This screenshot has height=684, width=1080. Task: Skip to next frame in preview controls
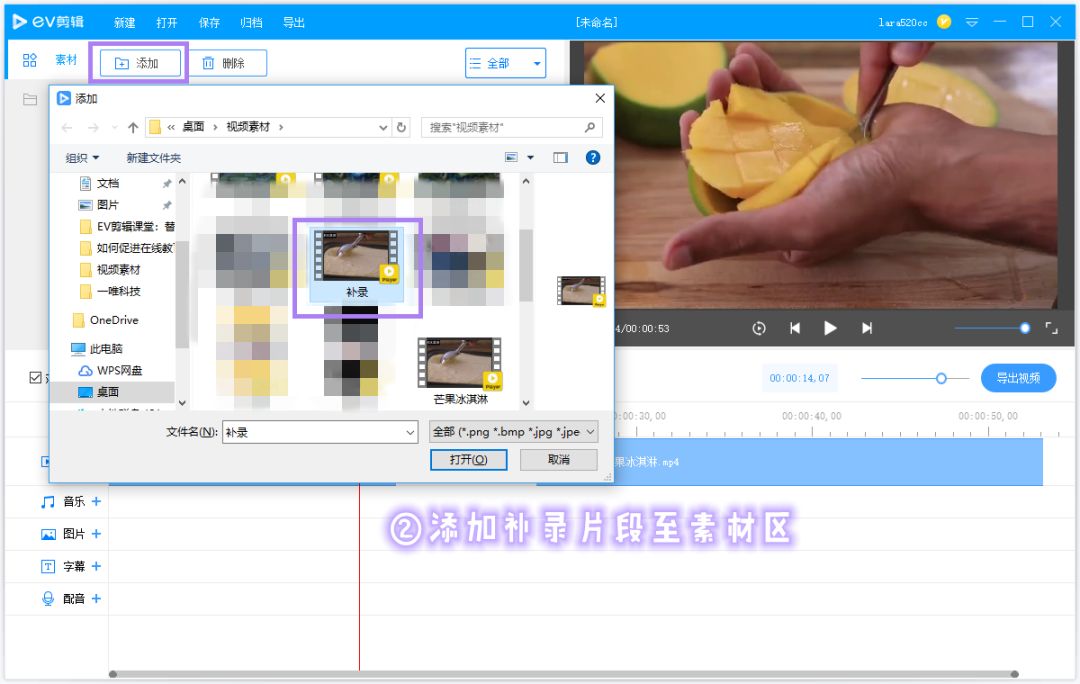click(866, 328)
